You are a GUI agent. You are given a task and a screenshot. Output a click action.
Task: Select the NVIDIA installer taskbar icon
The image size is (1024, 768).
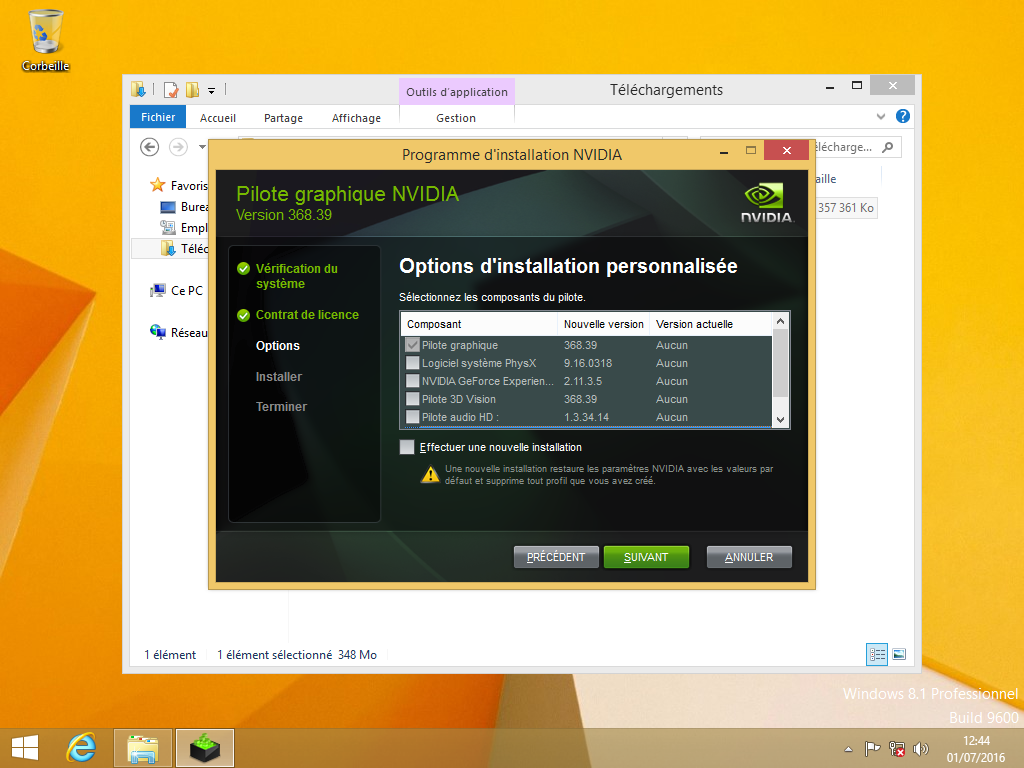pyautogui.click(x=205, y=748)
